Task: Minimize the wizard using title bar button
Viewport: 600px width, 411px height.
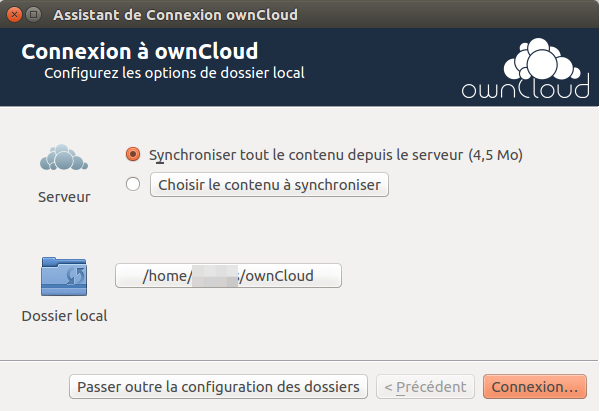Action: pyautogui.click(x=33, y=15)
